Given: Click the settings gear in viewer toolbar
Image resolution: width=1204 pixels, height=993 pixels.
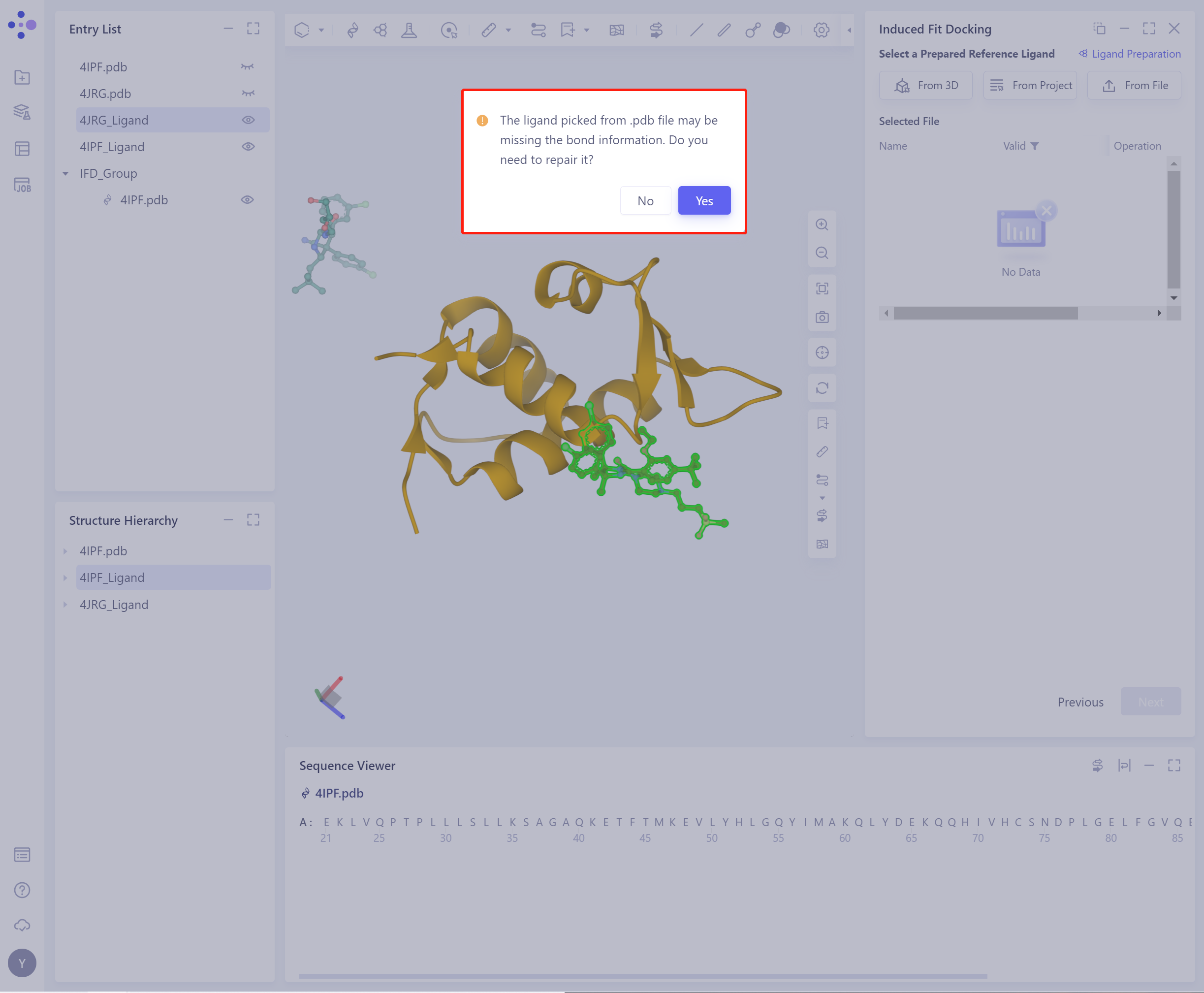Looking at the screenshot, I should [821, 30].
